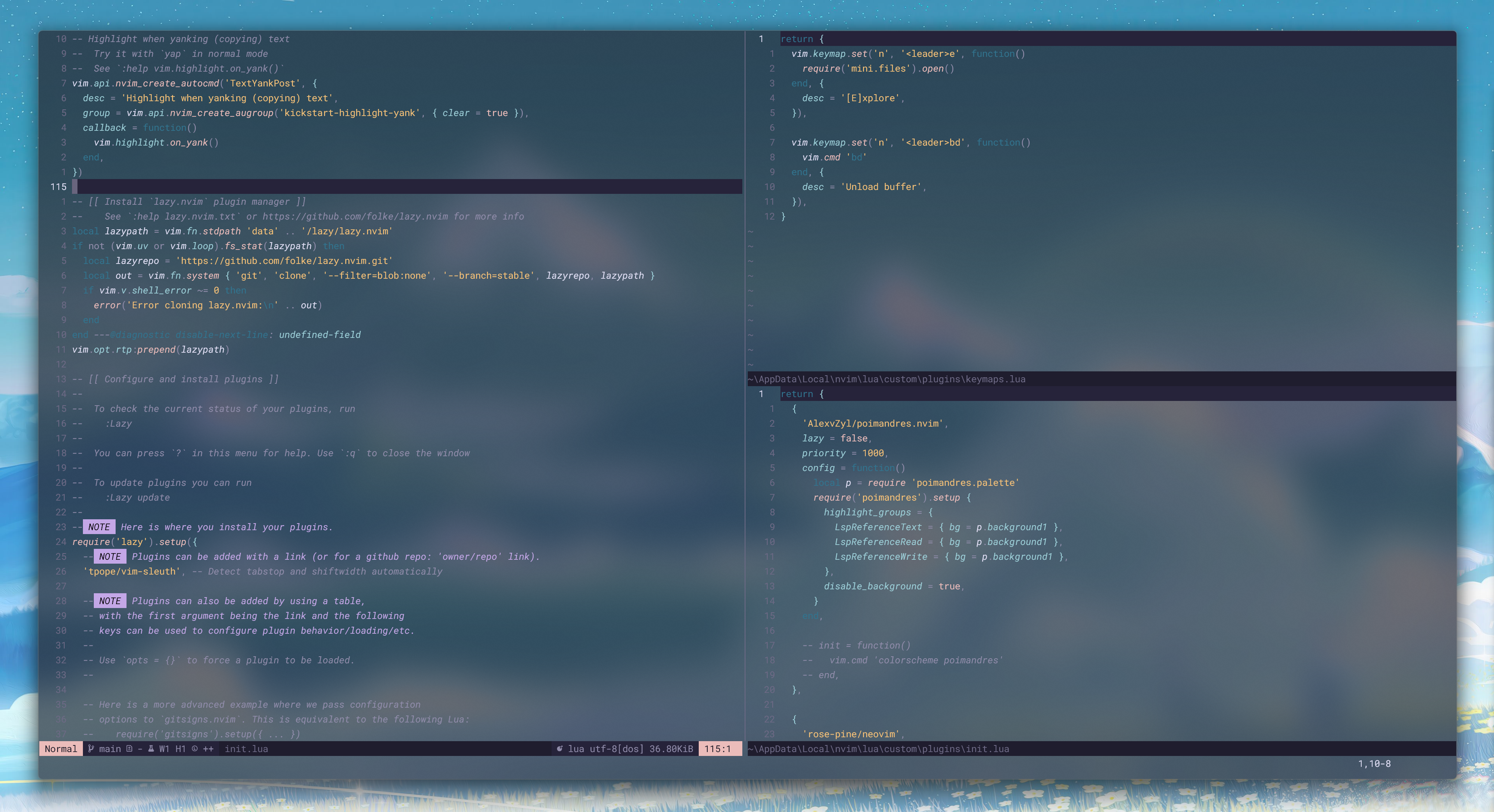Click the 36.80KiB file size indicator

click(x=671, y=749)
